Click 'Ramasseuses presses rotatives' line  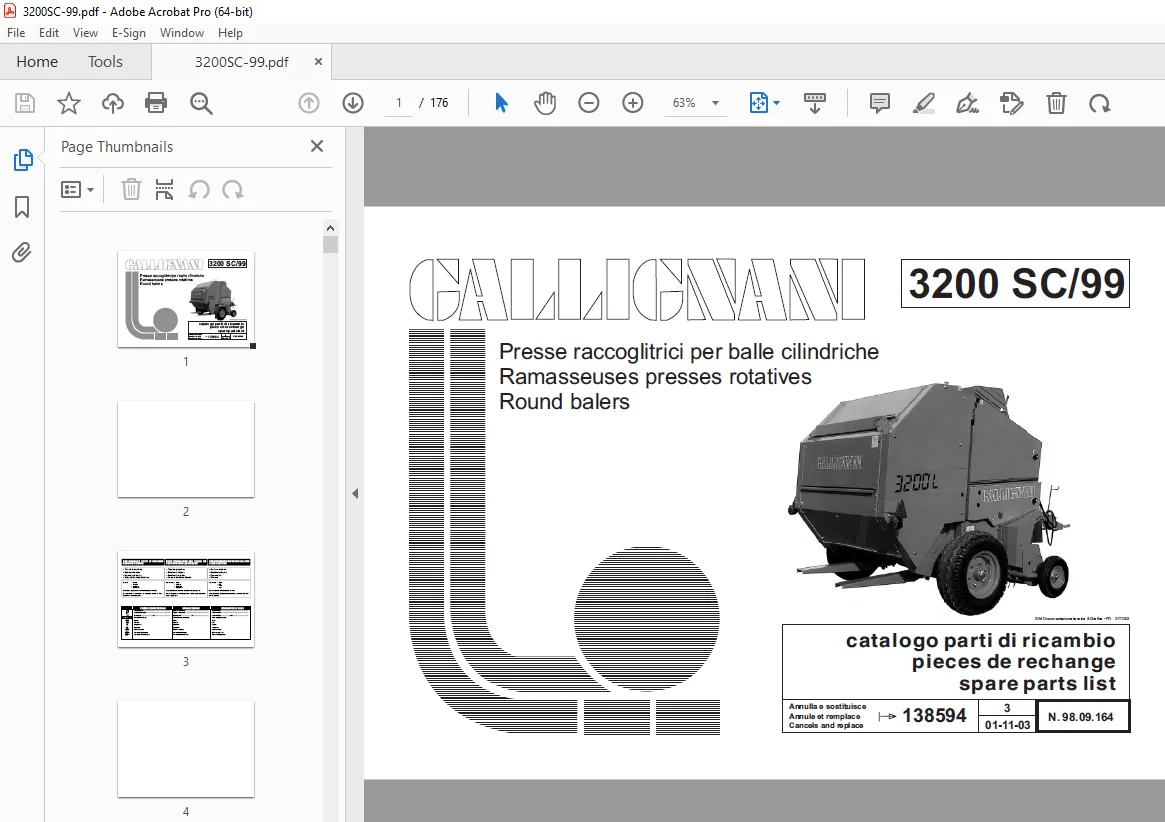coord(655,377)
